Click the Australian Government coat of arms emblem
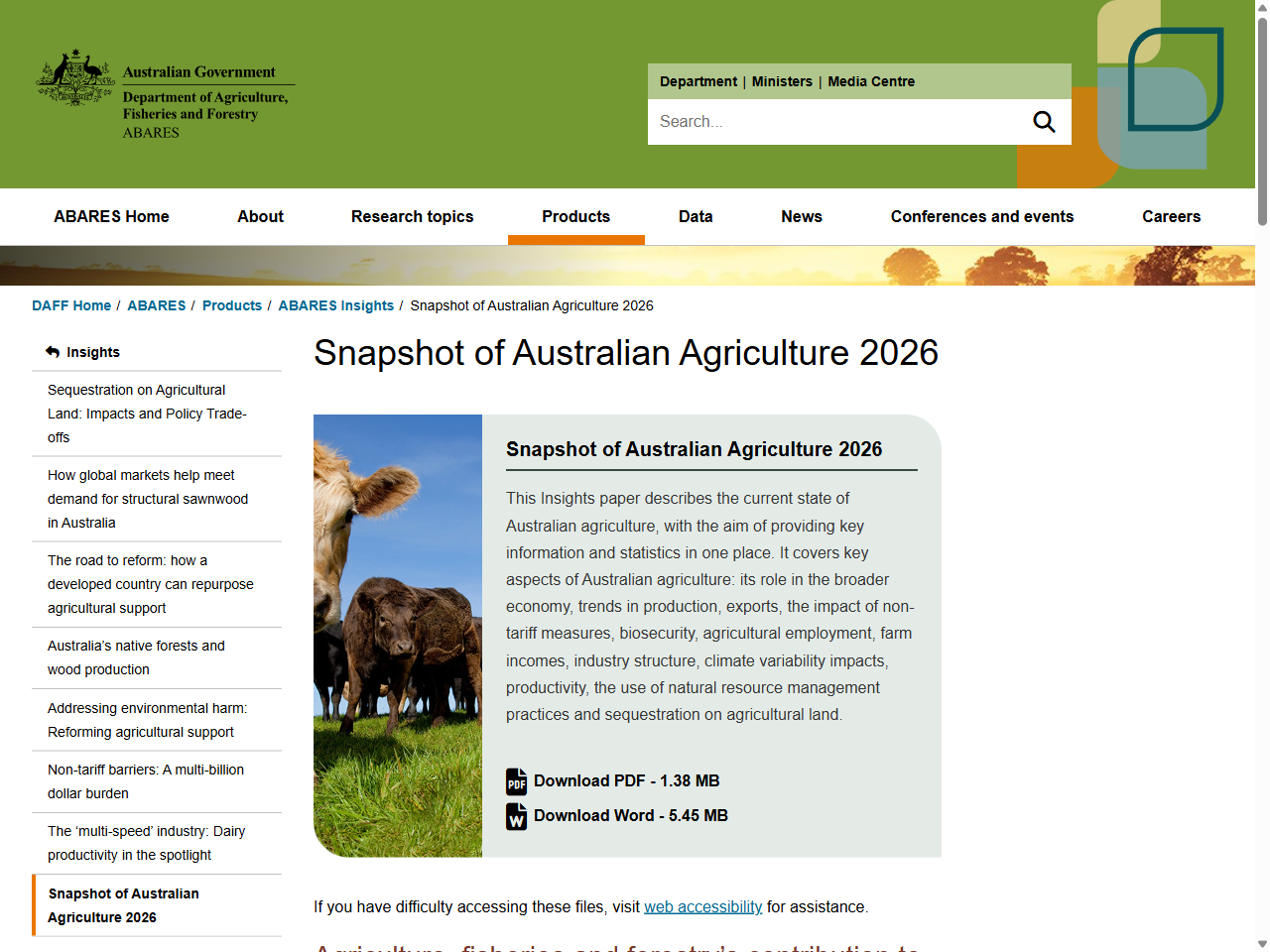Image resolution: width=1270 pixels, height=952 pixels. coord(74,79)
